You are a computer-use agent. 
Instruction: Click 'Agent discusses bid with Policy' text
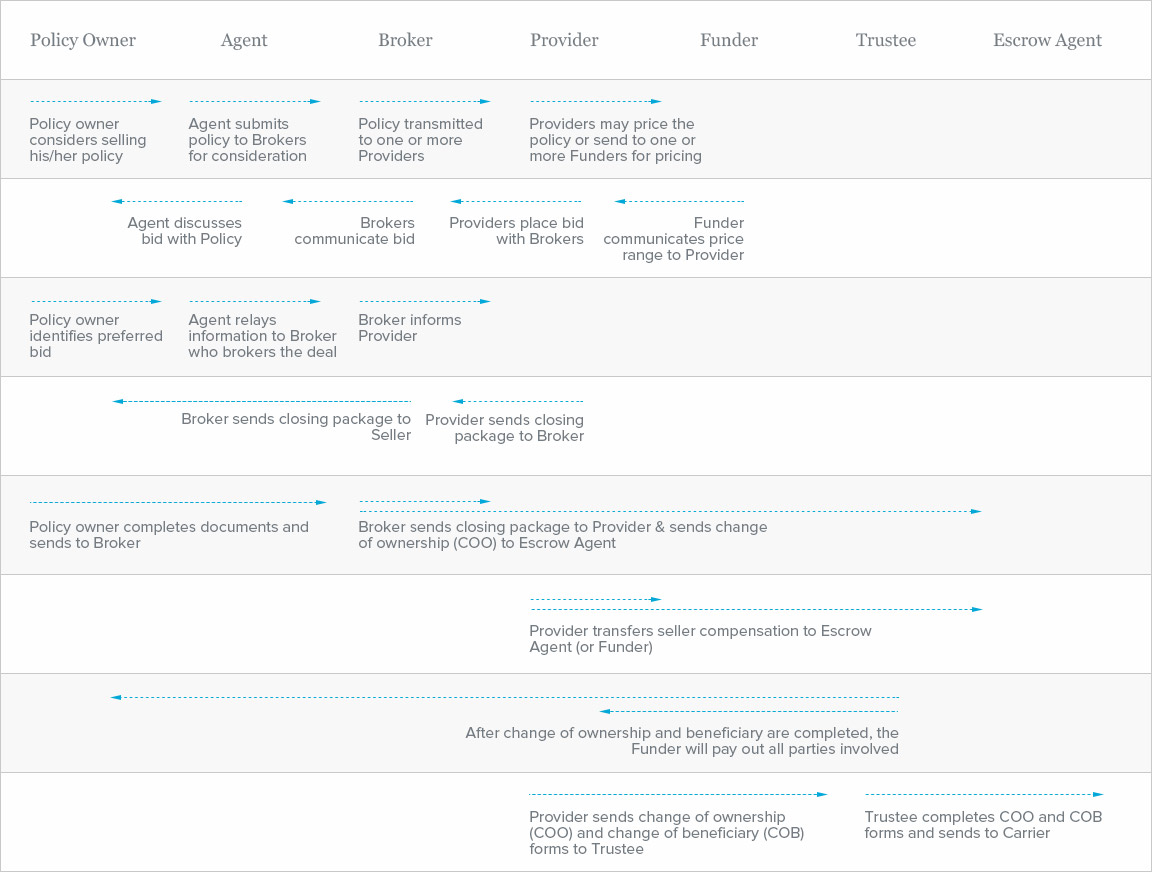coord(185,231)
